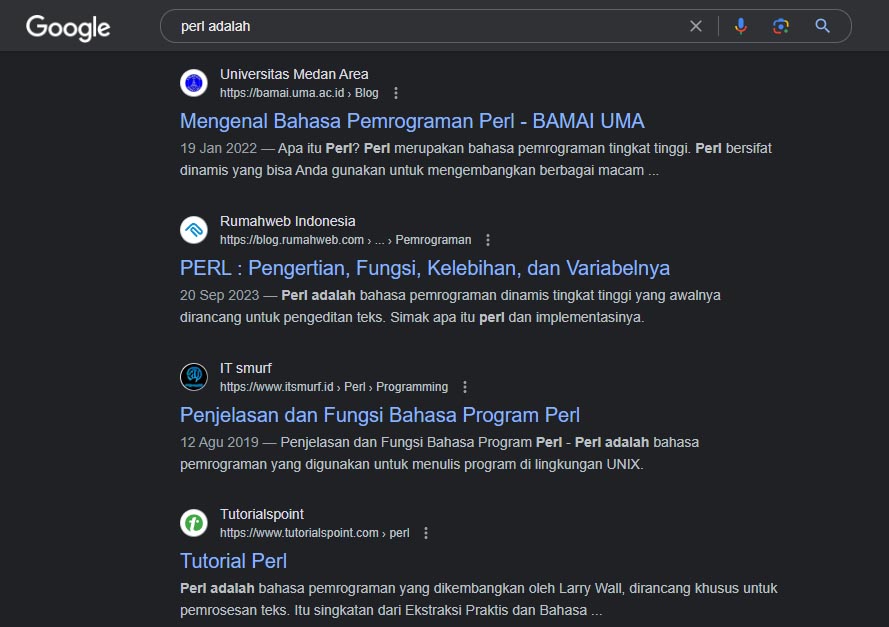The width and height of the screenshot is (889, 627).
Task: Open 'PERL : Pengertian, Fungsi, Kelebihan' result
Action: [x=425, y=268]
